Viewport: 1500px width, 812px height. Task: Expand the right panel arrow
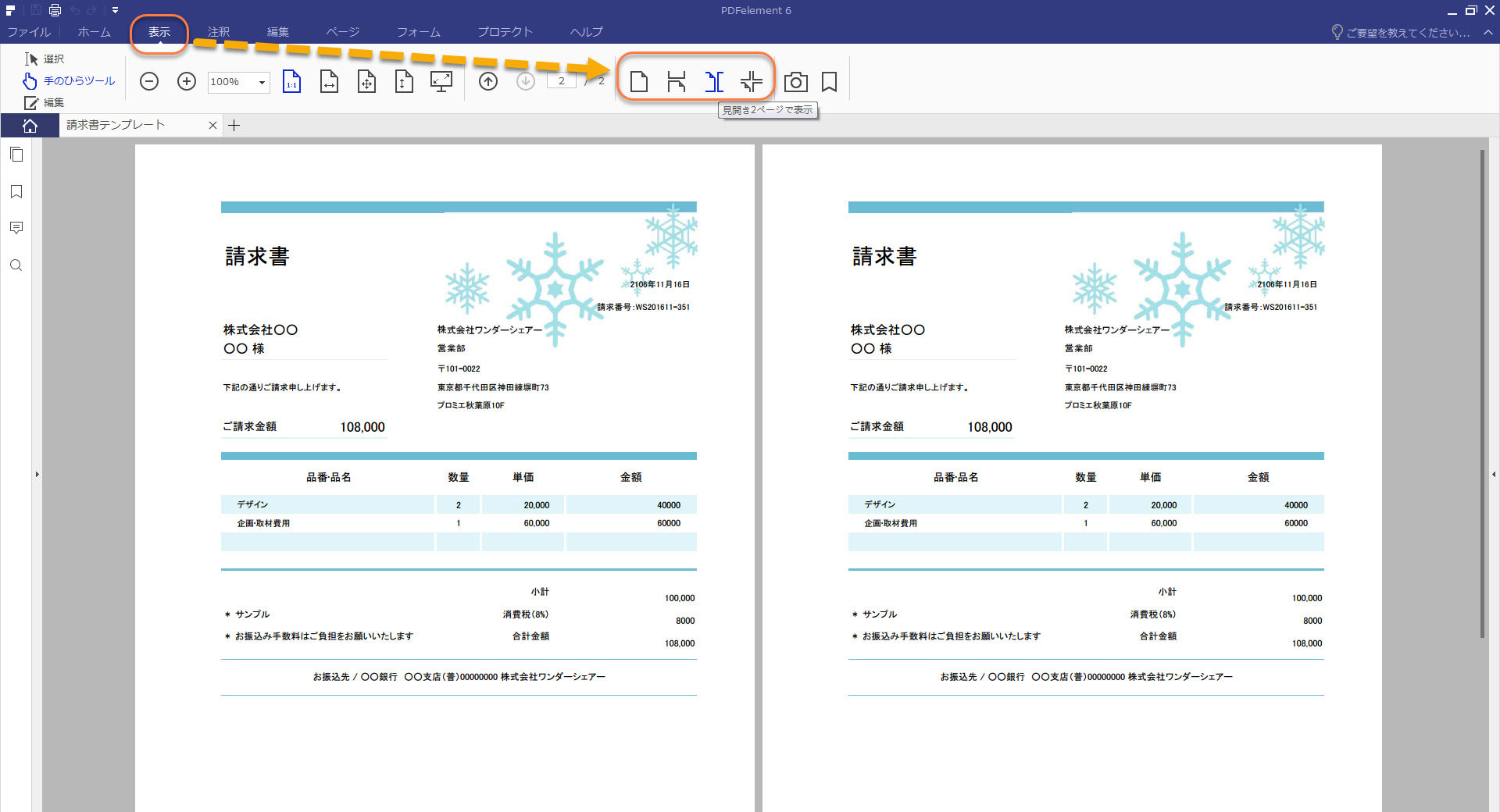(x=1494, y=474)
